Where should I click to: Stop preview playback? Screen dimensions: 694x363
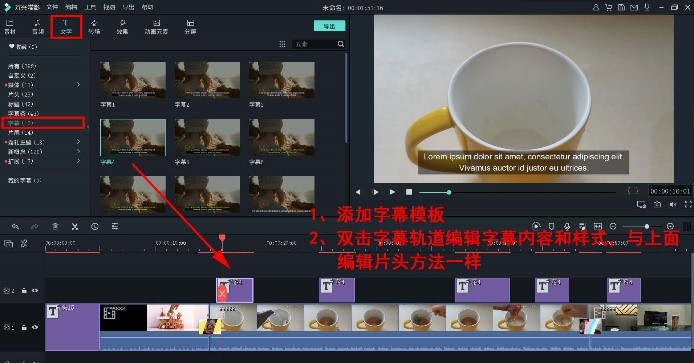[409, 192]
